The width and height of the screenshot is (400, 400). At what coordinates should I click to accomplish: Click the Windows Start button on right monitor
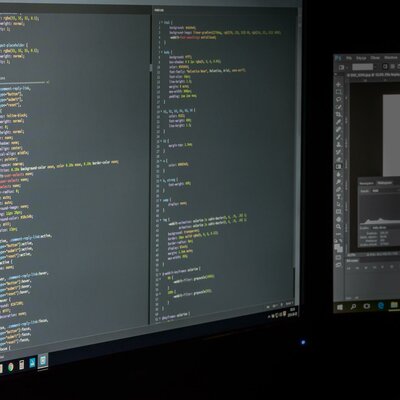pos(340,307)
